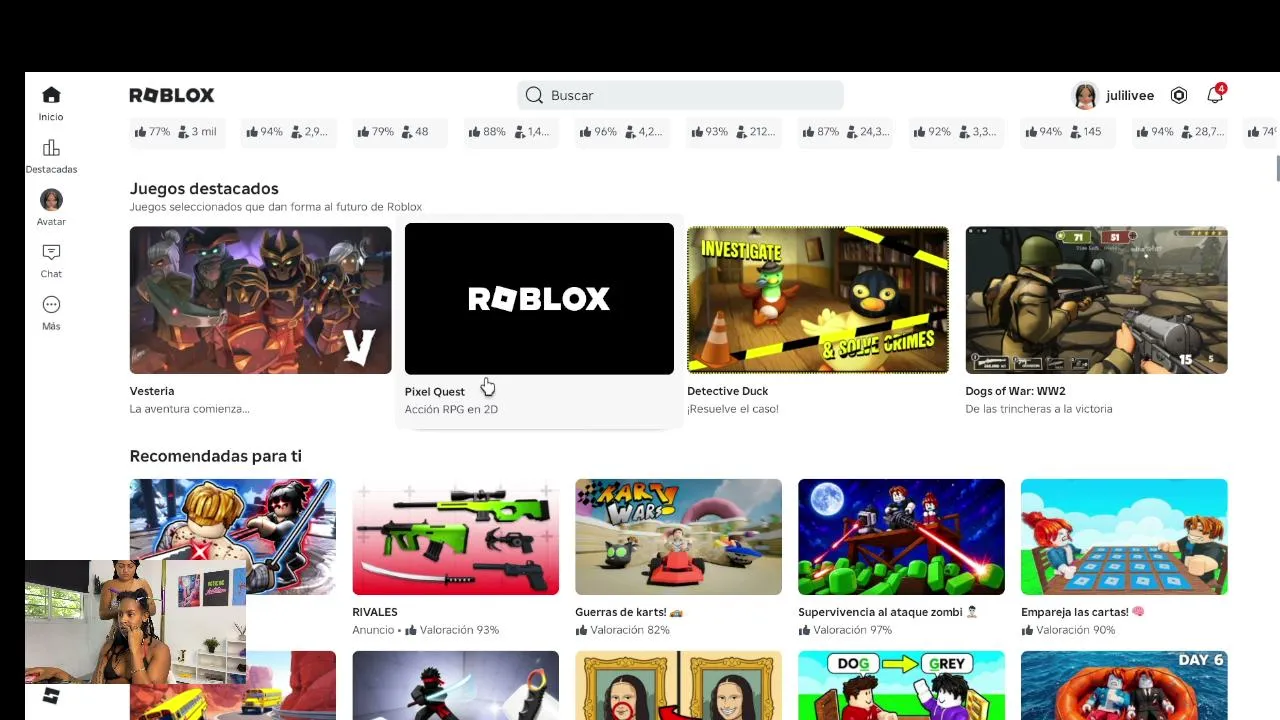
Task: Open the notifications bell
Action: click(x=1215, y=95)
